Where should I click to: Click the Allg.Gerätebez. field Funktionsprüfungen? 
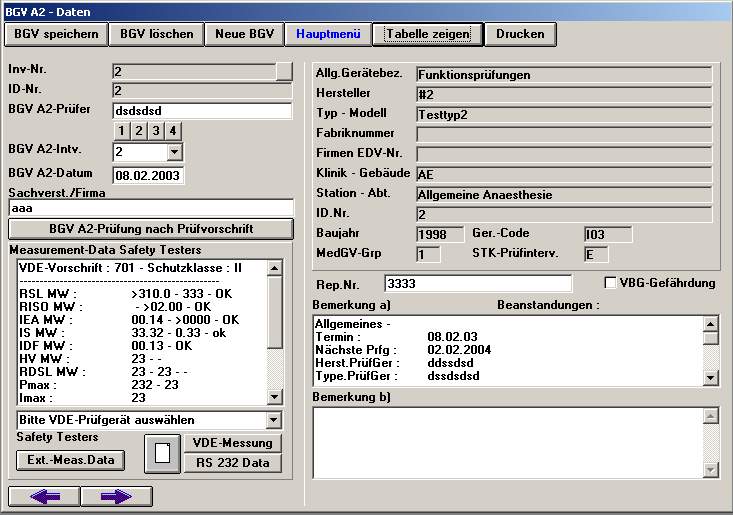tap(564, 75)
